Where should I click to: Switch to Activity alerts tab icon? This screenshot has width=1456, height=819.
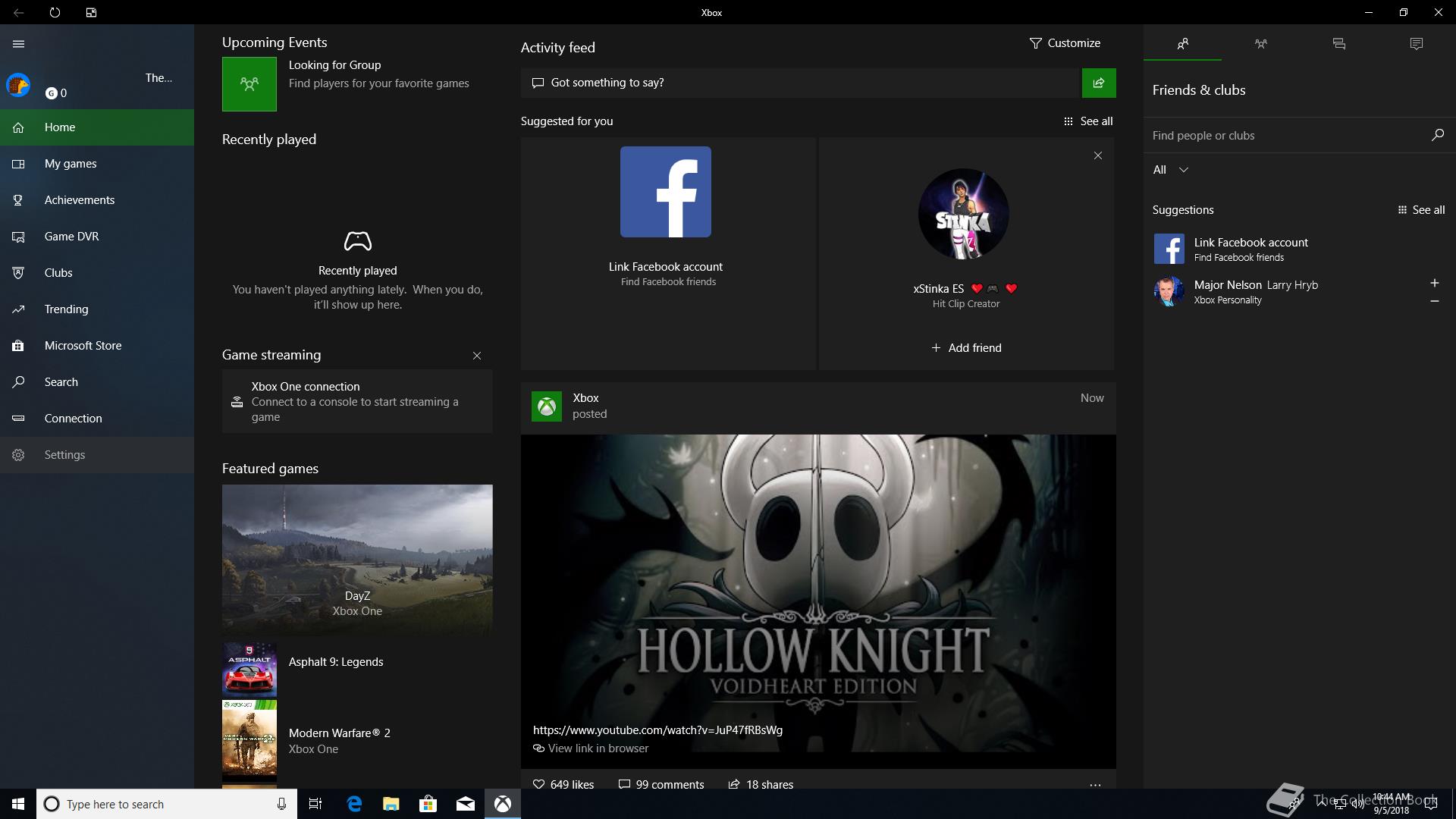[x=1417, y=44]
